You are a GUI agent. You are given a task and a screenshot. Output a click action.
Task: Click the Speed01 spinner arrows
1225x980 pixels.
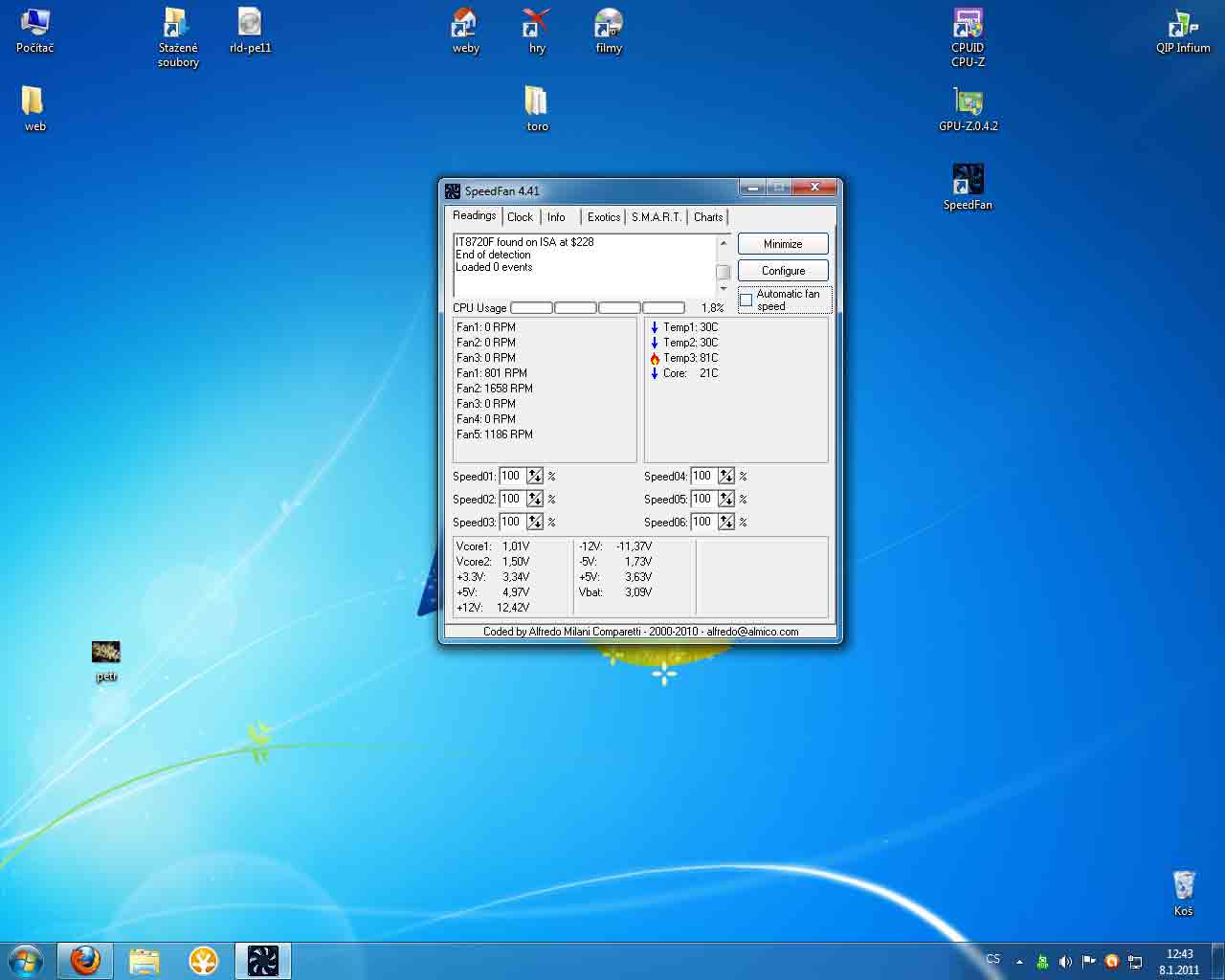point(535,476)
